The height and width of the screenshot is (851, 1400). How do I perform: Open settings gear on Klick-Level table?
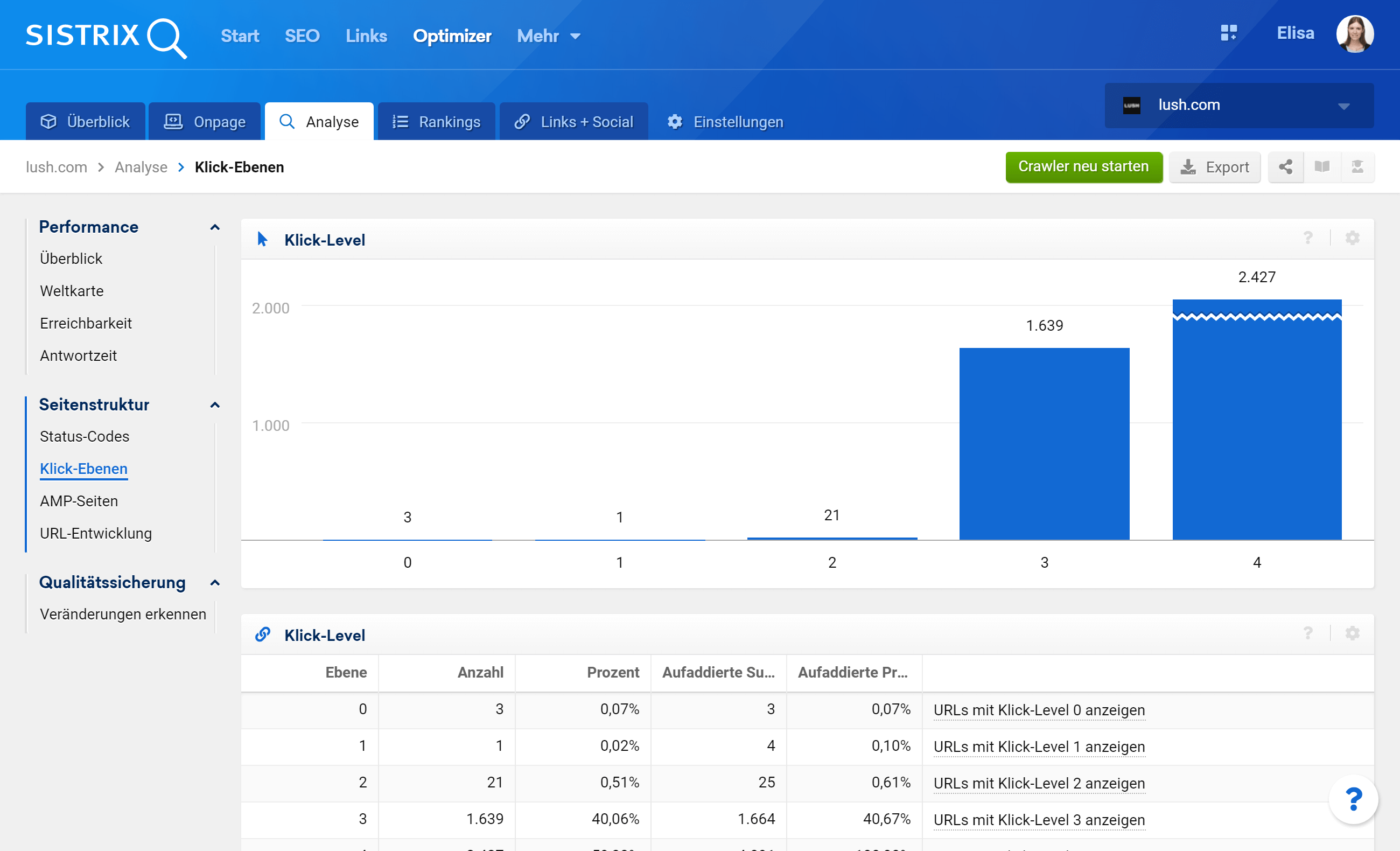pyautogui.click(x=1352, y=633)
